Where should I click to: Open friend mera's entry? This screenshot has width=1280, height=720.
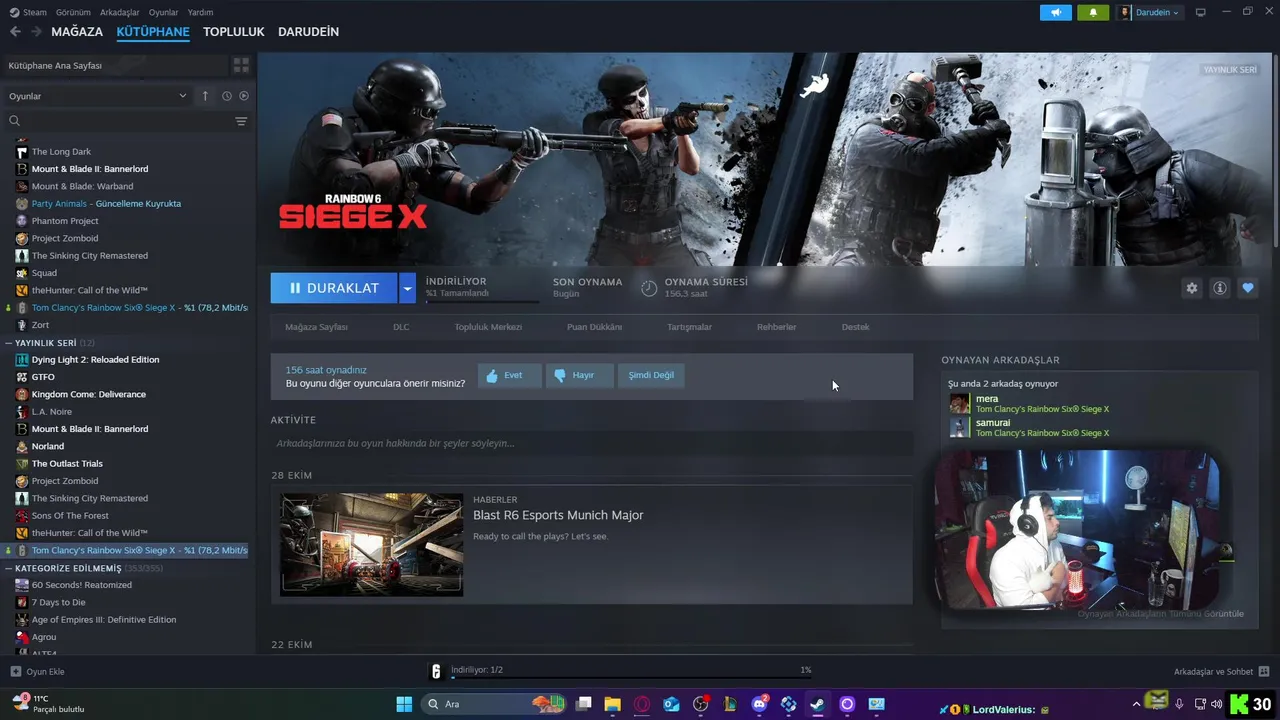point(1030,404)
